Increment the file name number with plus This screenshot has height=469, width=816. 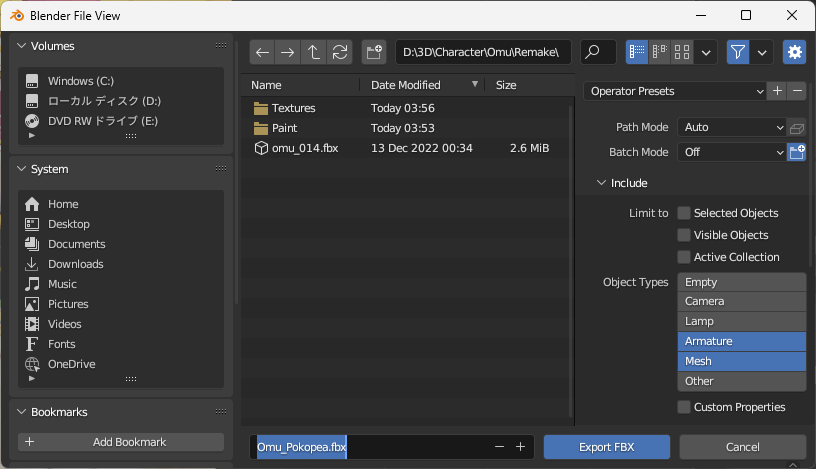click(520, 447)
